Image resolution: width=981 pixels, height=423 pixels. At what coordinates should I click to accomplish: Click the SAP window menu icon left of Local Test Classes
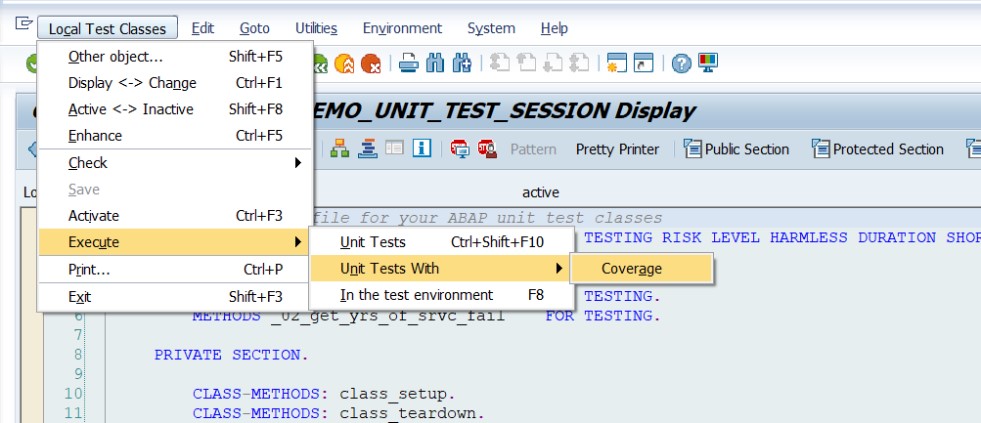coord(23,24)
